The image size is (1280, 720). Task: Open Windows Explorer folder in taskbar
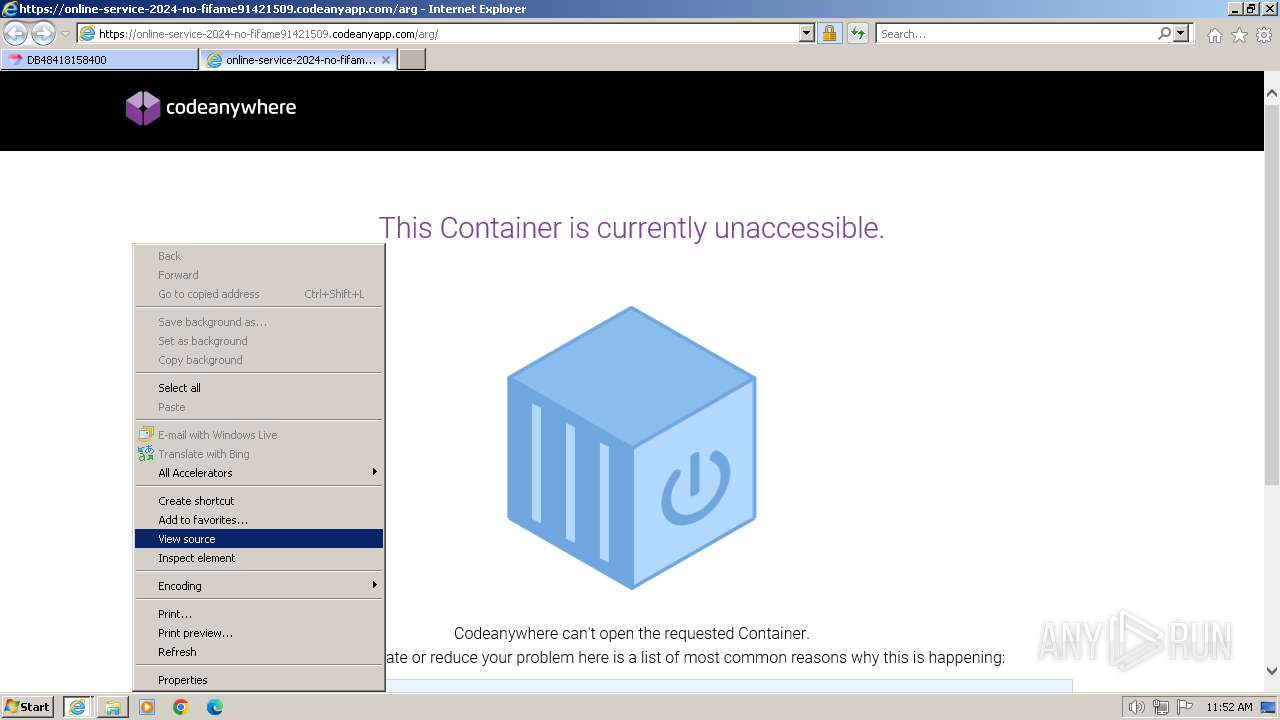(112, 707)
